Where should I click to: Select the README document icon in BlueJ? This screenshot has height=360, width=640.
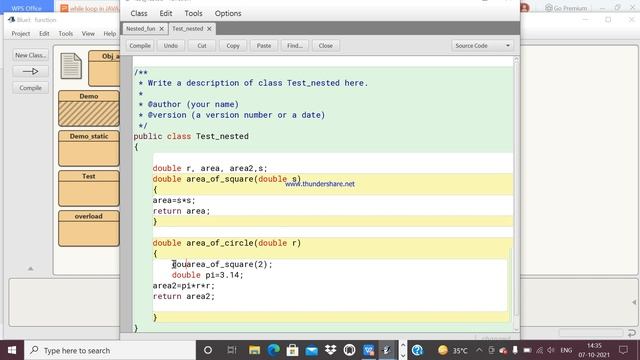[x=71, y=66]
